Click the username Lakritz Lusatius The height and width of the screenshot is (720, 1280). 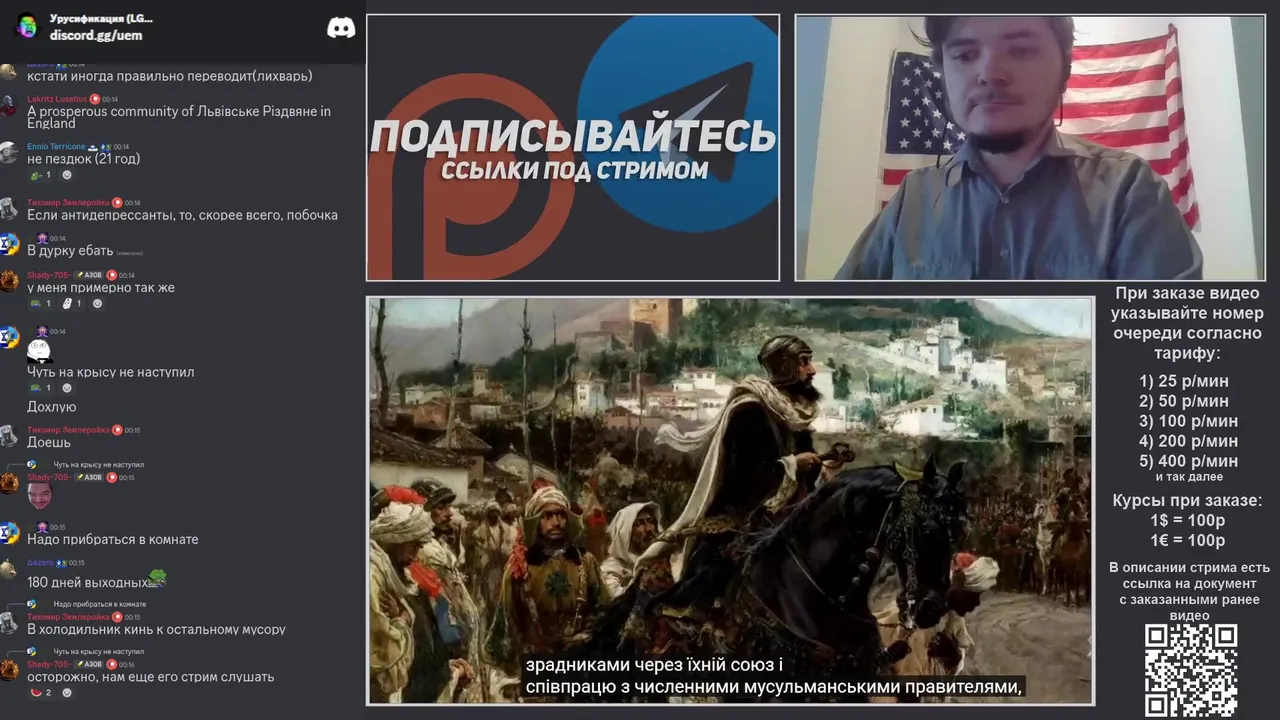click(57, 99)
